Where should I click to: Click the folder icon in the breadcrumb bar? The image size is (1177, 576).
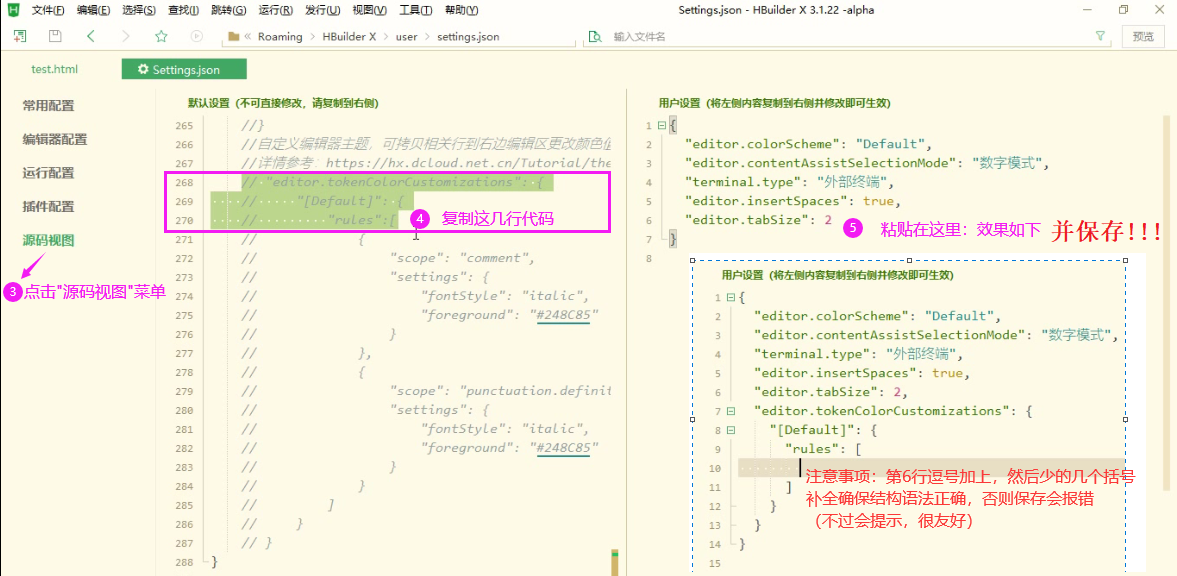pyautogui.click(x=233, y=36)
